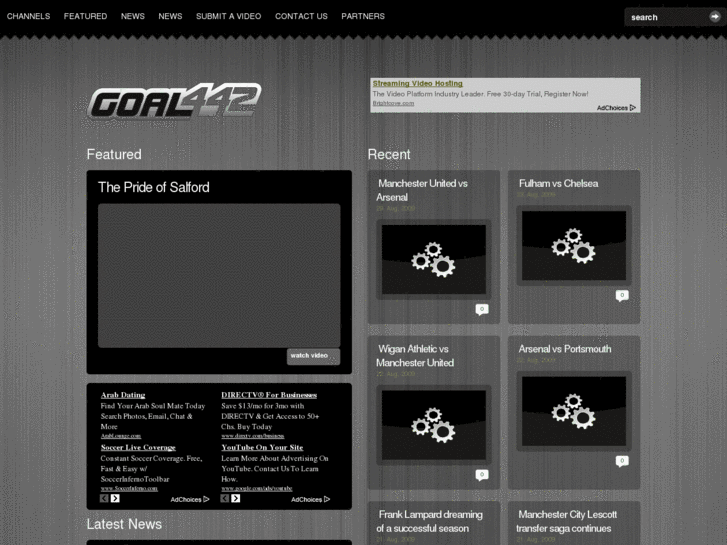This screenshot has height=545, width=727.
Task: Go to next ads in left ad block
Action: click(115, 498)
